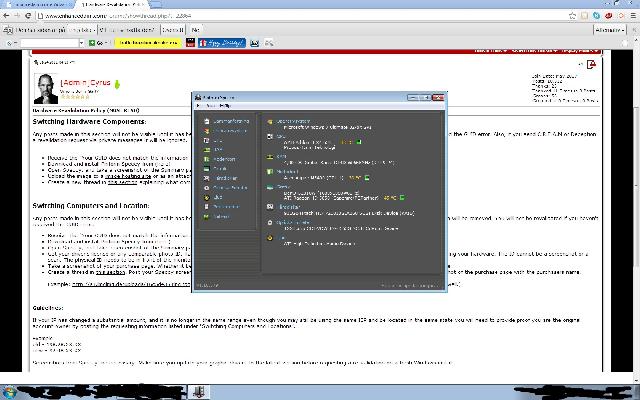Click Hard Drives heading in summary panel
The image size is (640, 400).
point(288,207)
